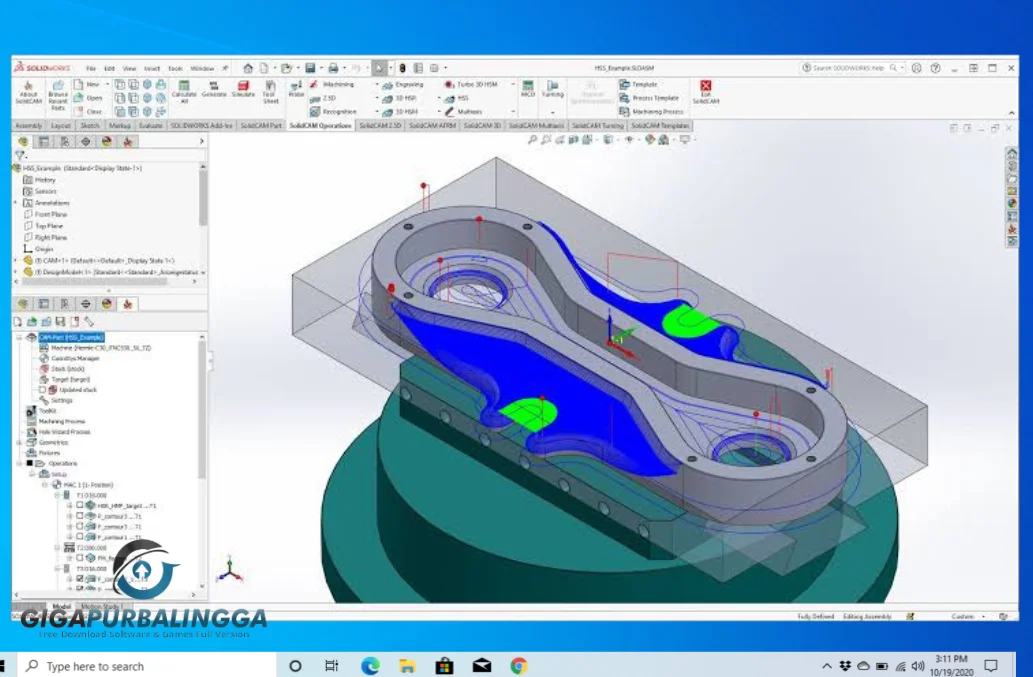The image size is (1033, 677).
Task: Open the Tool Sheet command
Action: [x=270, y=92]
